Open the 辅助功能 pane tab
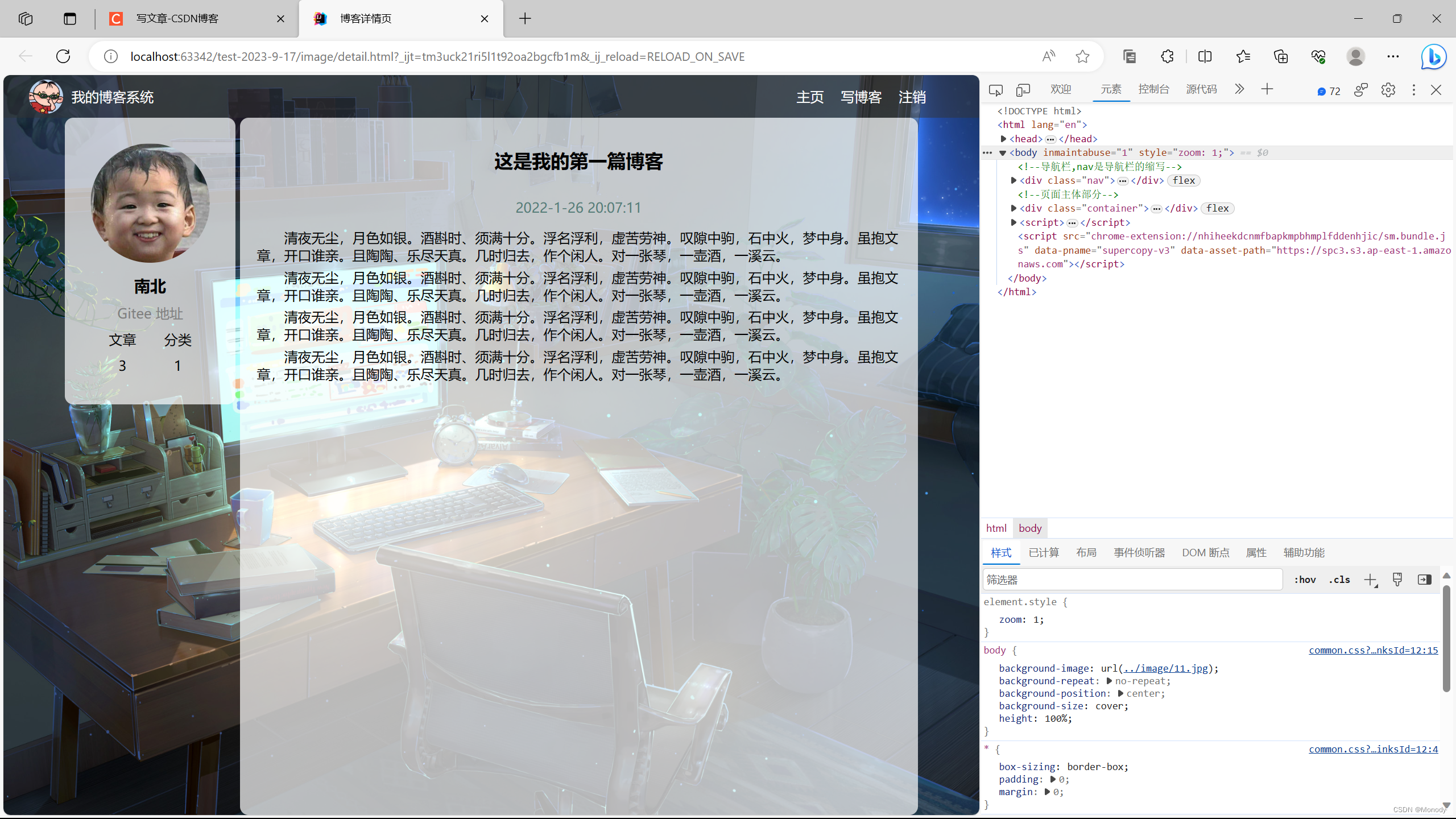 coord(1304,553)
